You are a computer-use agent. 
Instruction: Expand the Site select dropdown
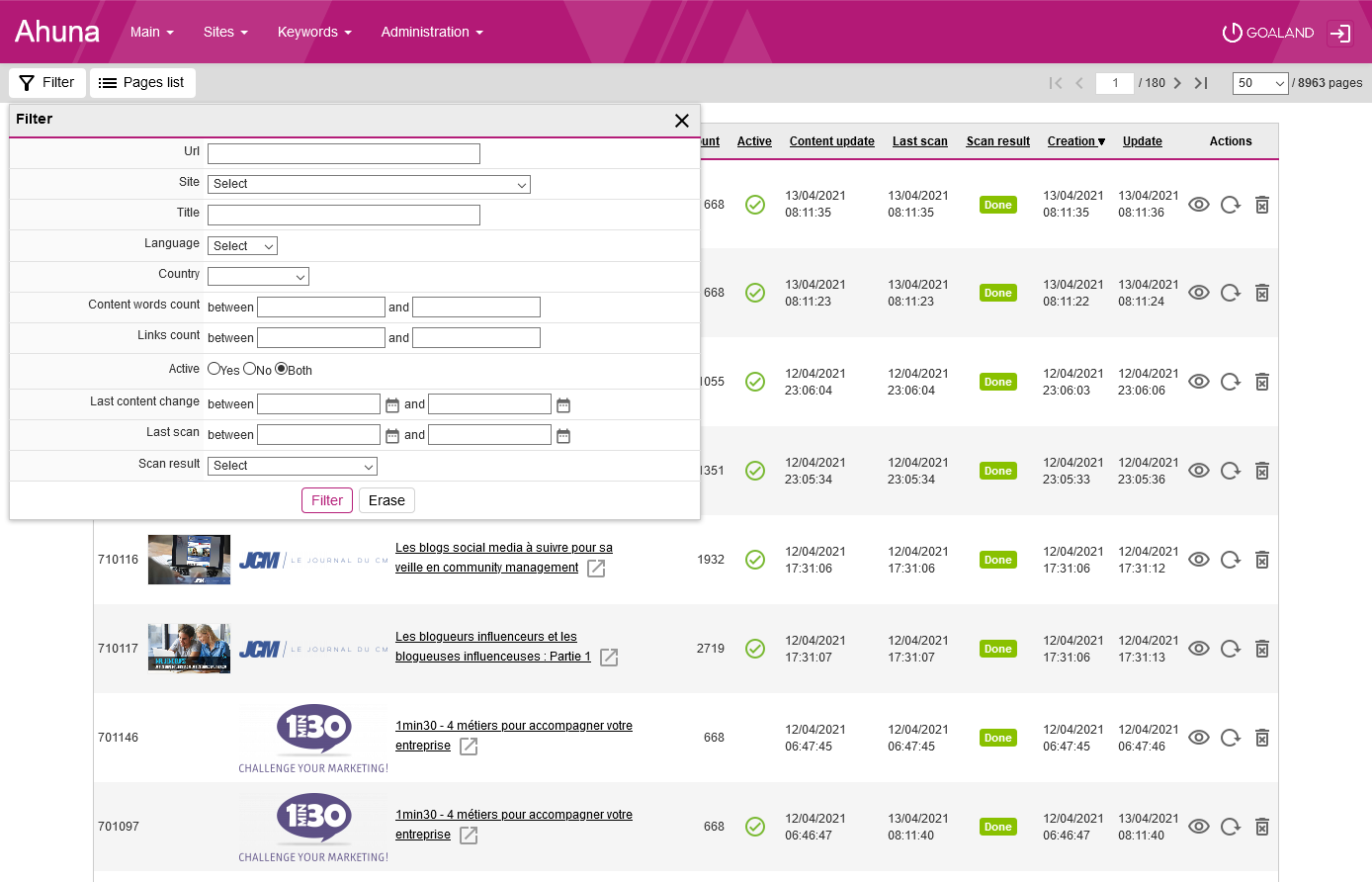coord(369,184)
